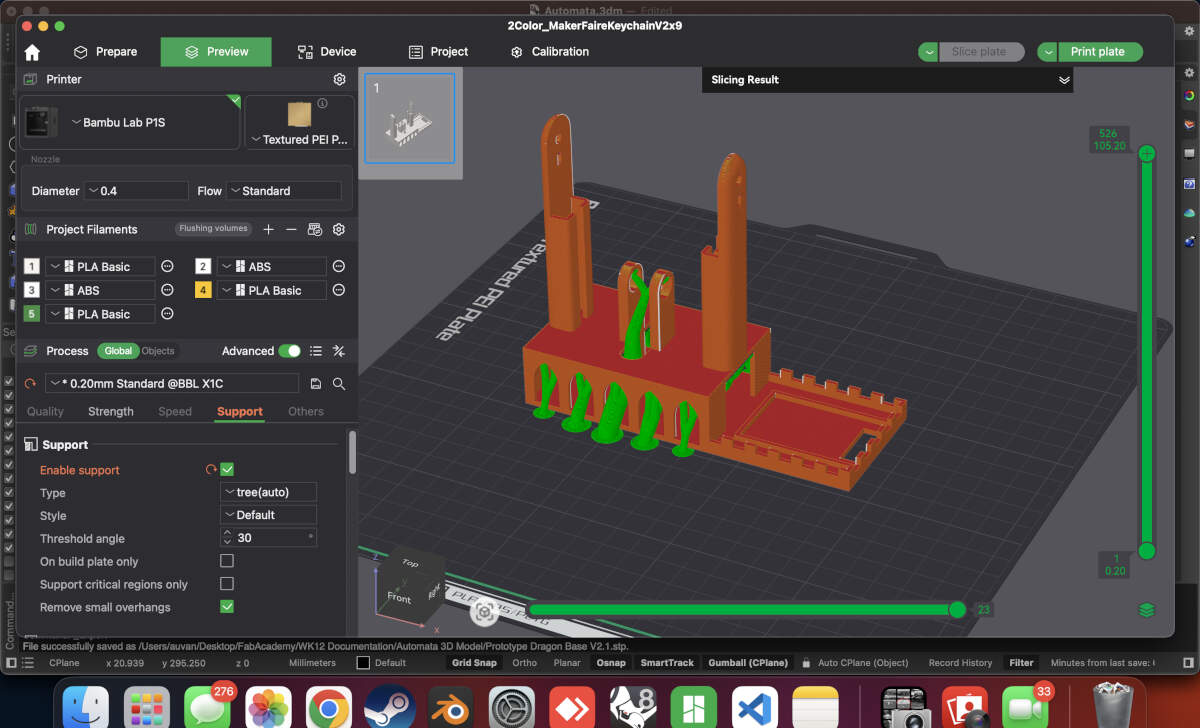Switch to the Project tab
This screenshot has height=728, width=1200.
[438, 52]
